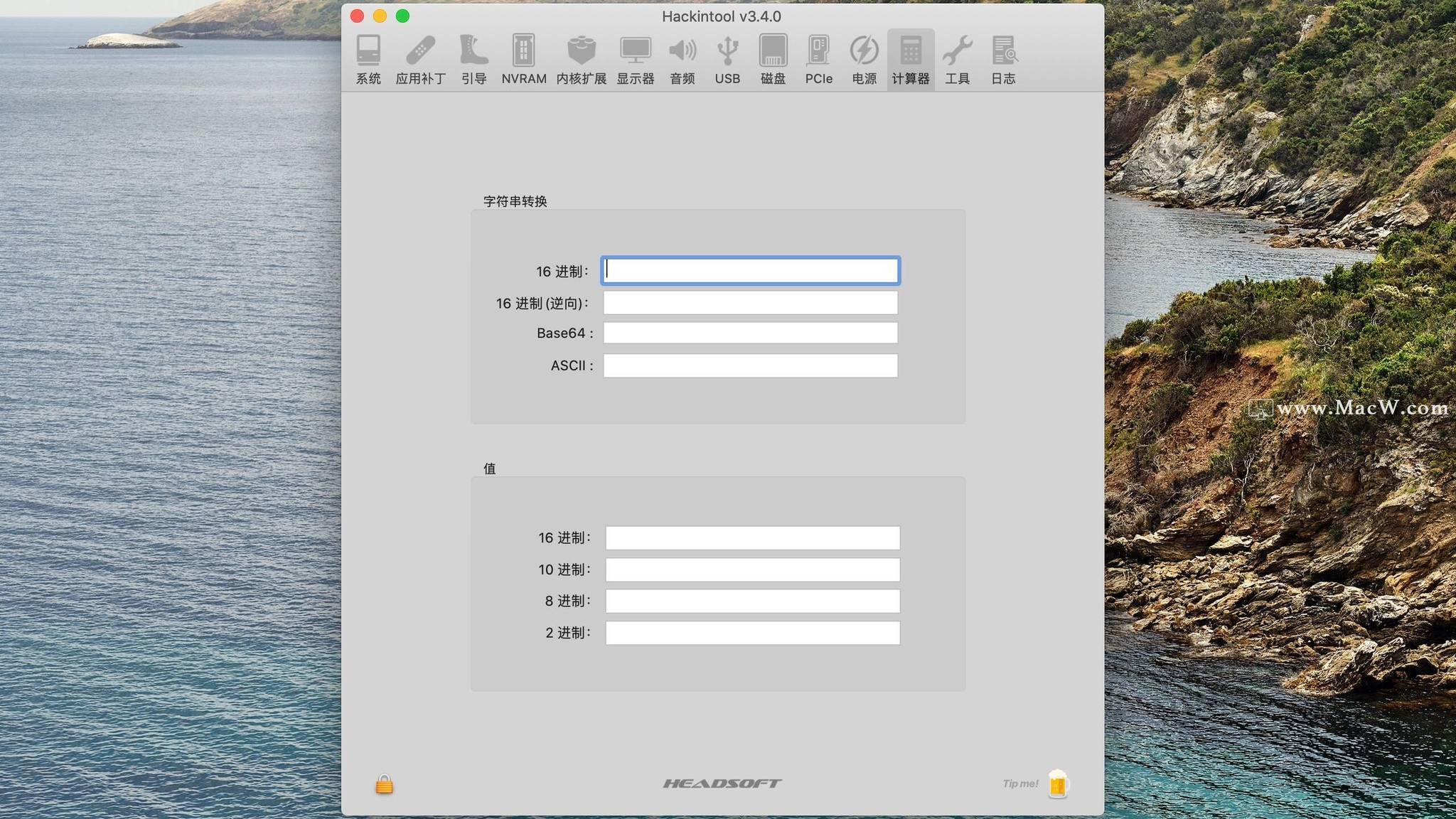
Task: Switch to the 磁盘 disk section
Action: coord(773,60)
